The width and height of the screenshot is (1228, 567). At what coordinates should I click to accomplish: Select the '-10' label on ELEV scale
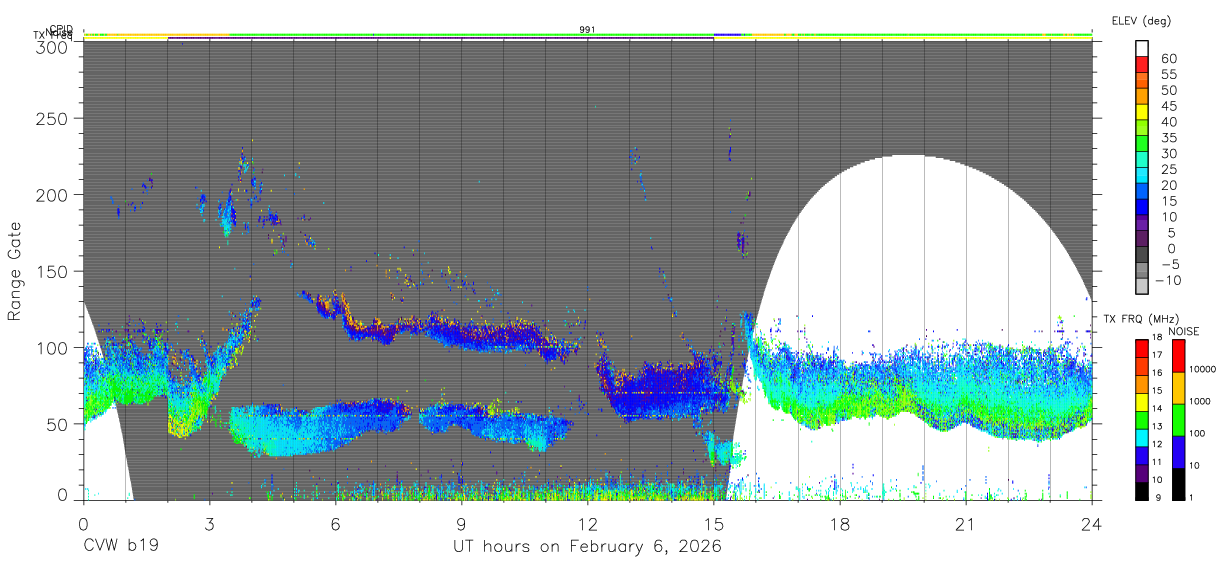coord(1170,280)
